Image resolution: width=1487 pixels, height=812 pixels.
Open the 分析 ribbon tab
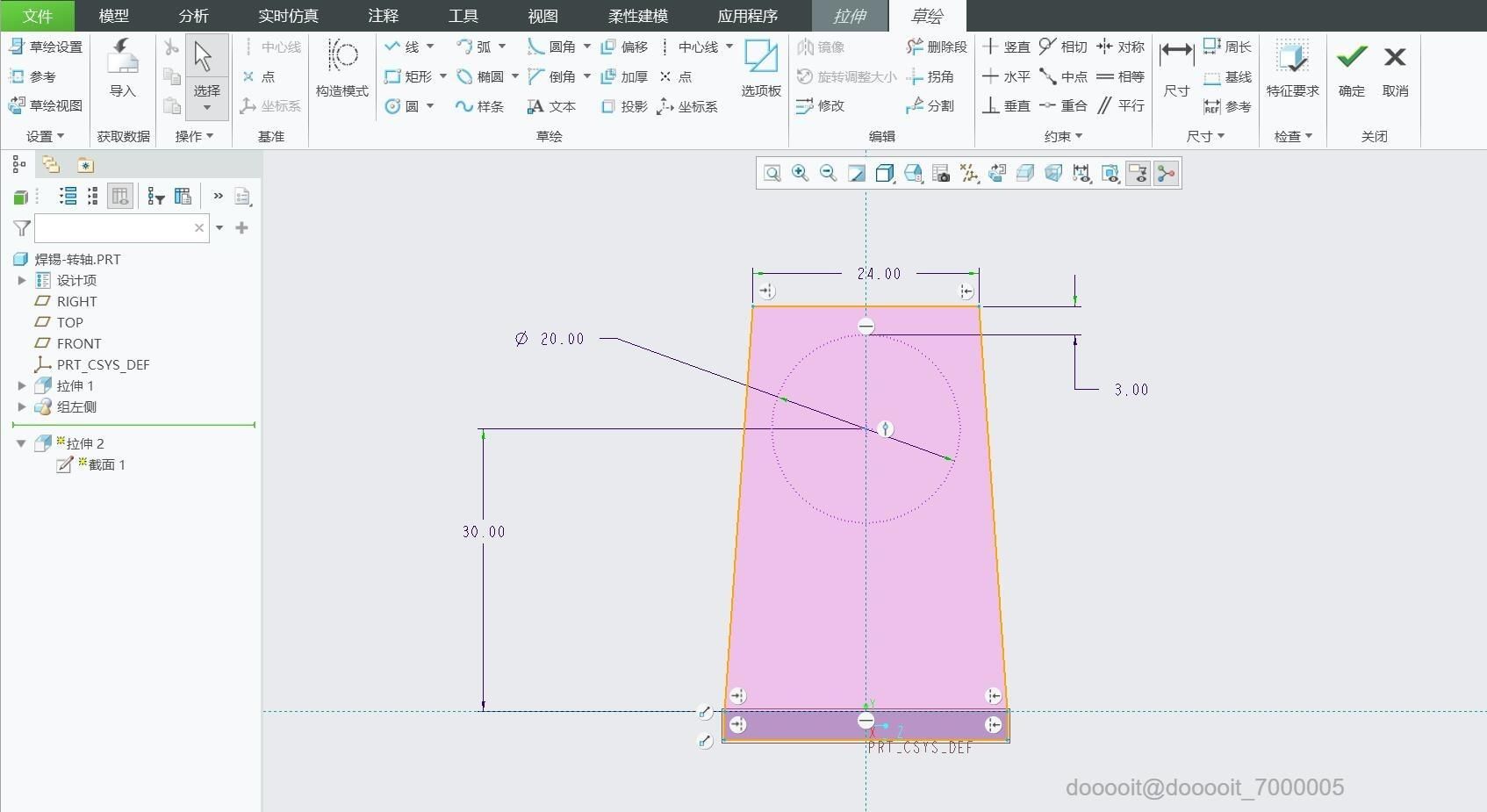[x=194, y=16]
